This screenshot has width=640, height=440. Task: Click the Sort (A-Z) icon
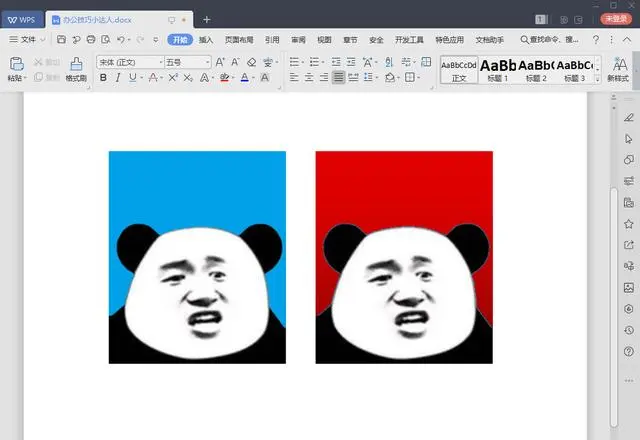click(389, 62)
